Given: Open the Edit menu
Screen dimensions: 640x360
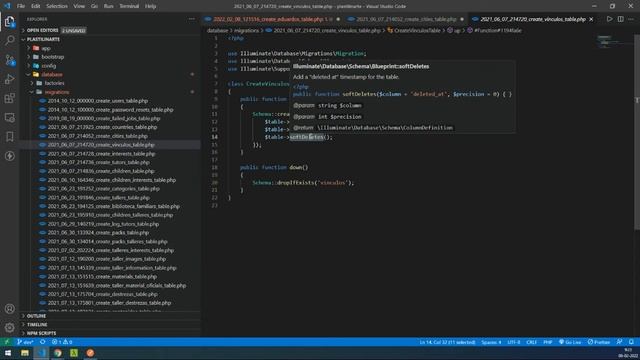Looking at the screenshot, I should (36, 6).
